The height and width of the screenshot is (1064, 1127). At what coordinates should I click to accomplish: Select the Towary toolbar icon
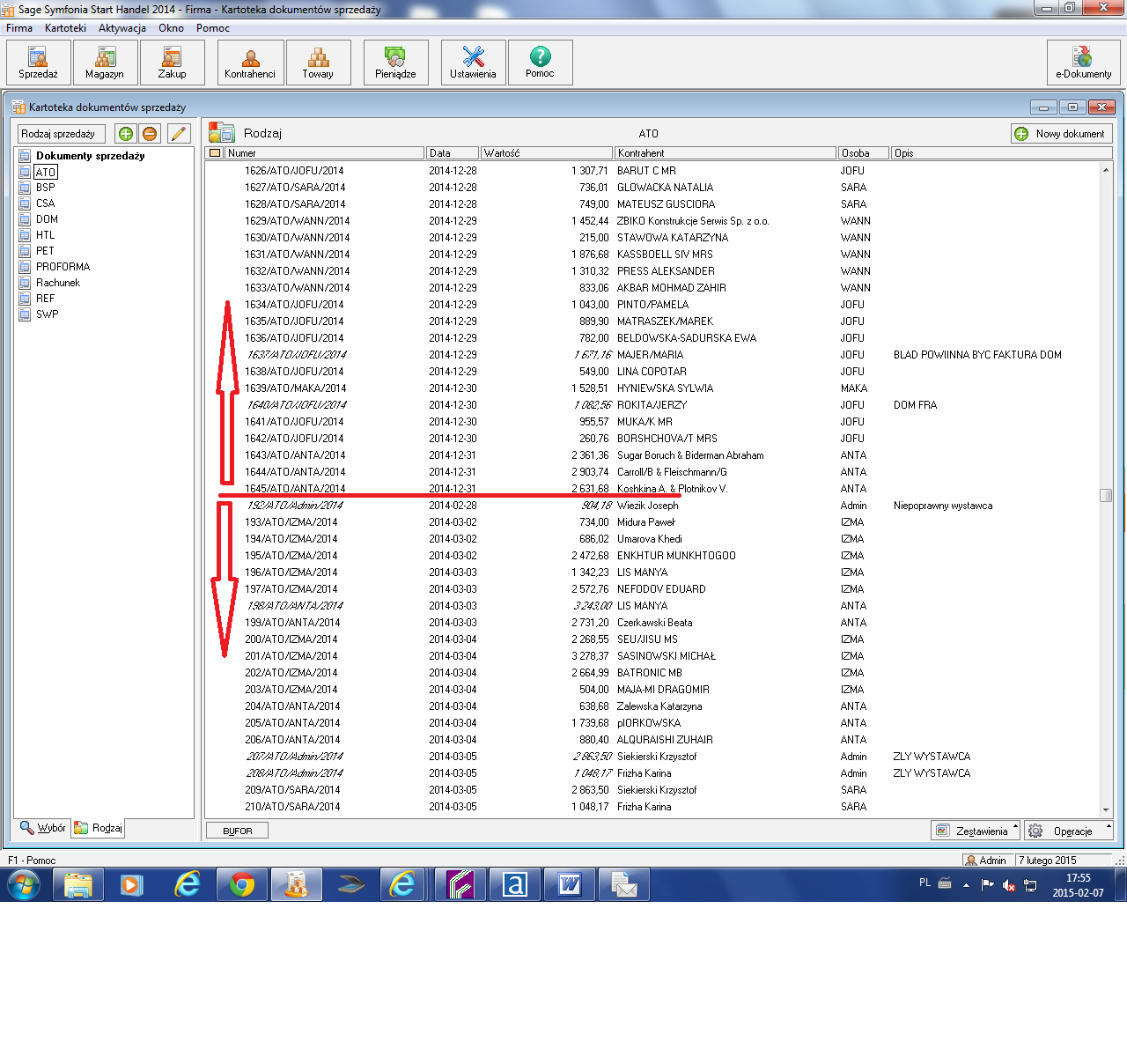[x=318, y=63]
